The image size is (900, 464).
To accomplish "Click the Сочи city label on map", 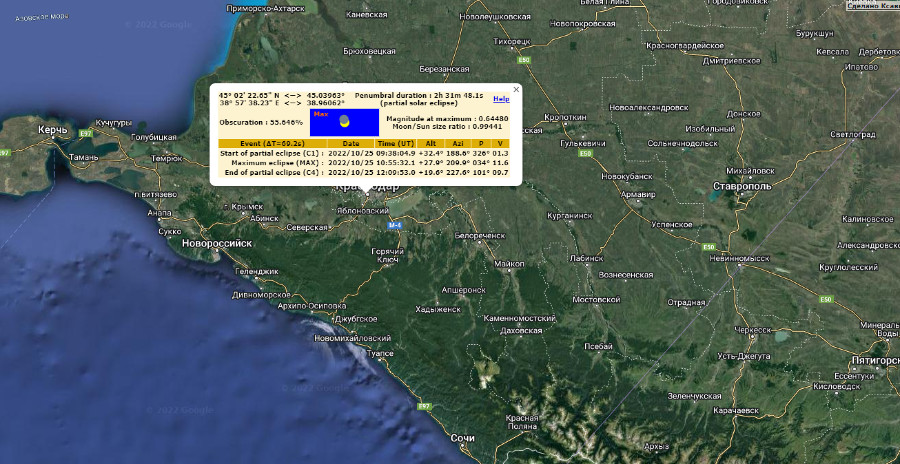I will 462,438.
